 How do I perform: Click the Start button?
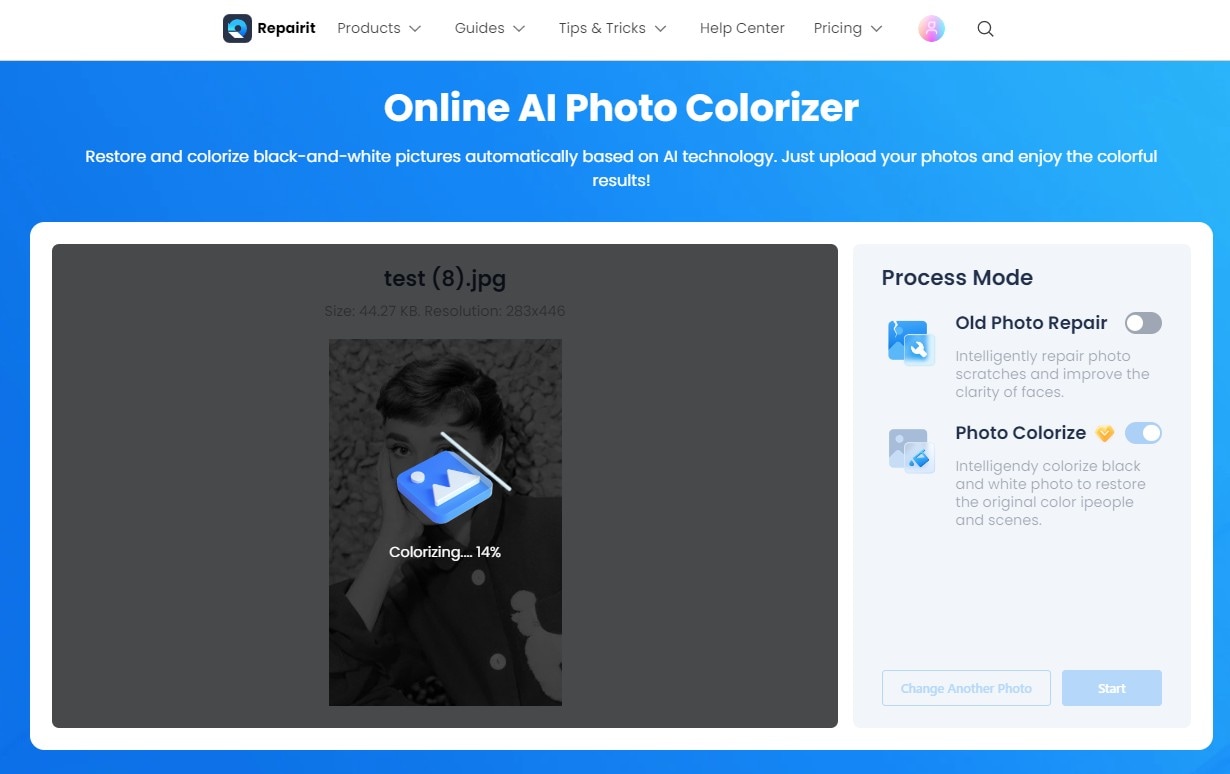[1112, 688]
